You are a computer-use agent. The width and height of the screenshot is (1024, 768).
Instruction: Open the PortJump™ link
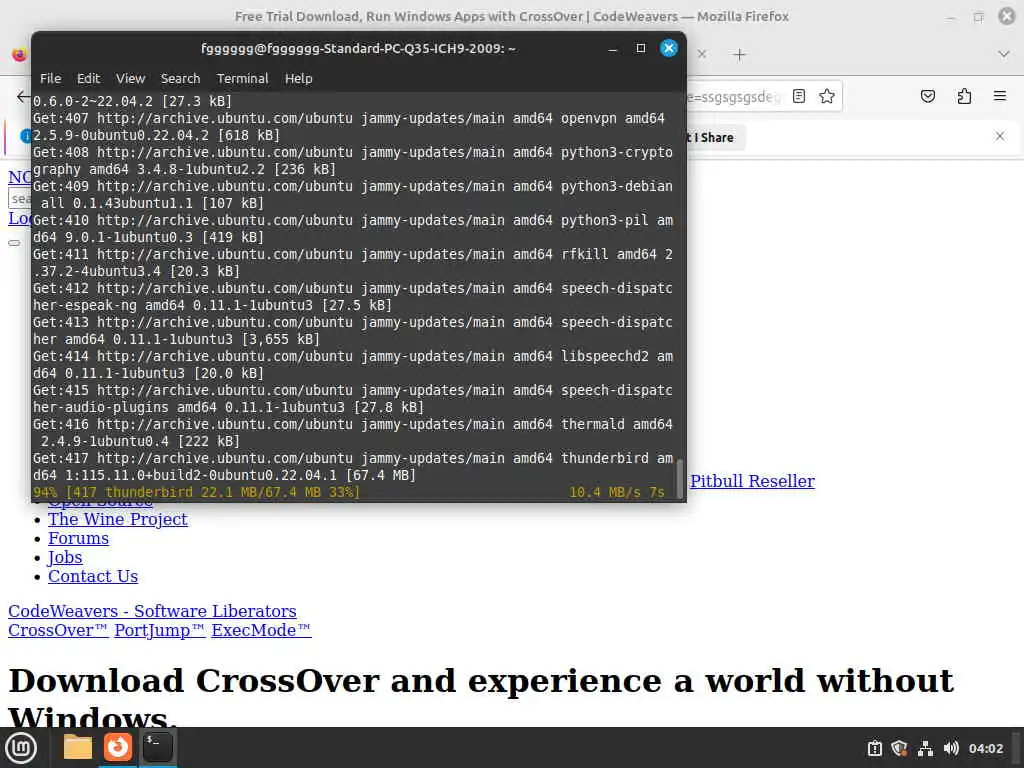(x=159, y=630)
